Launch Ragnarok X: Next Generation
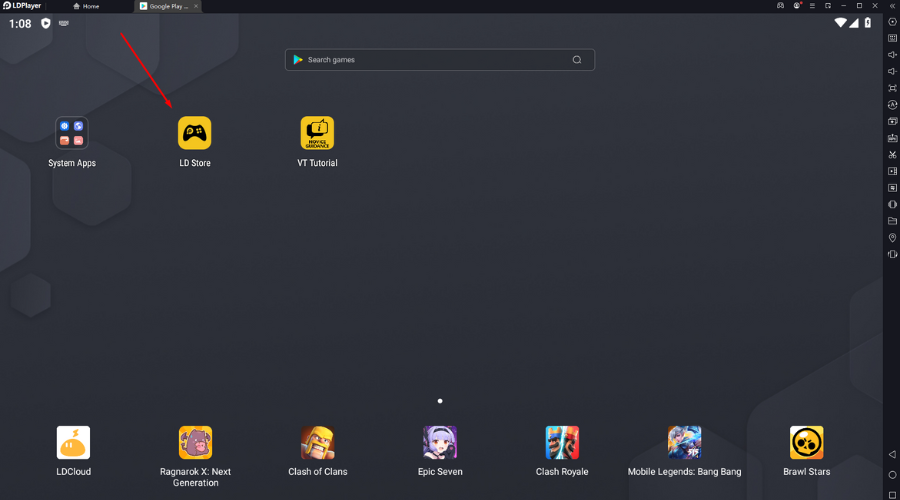 click(195, 443)
